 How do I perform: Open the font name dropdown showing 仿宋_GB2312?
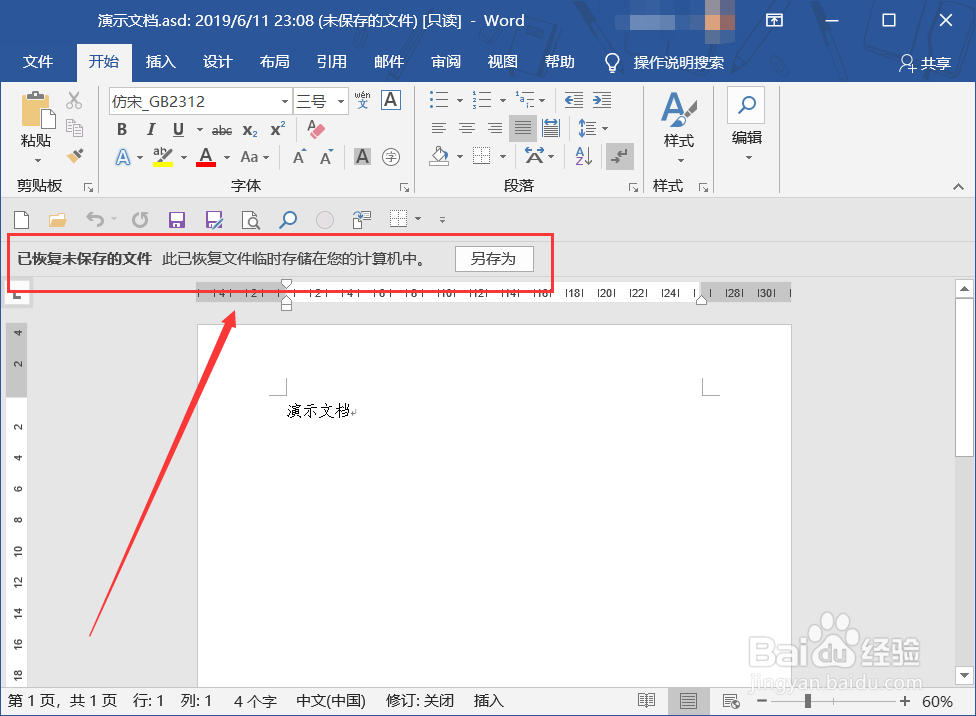coord(283,101)
